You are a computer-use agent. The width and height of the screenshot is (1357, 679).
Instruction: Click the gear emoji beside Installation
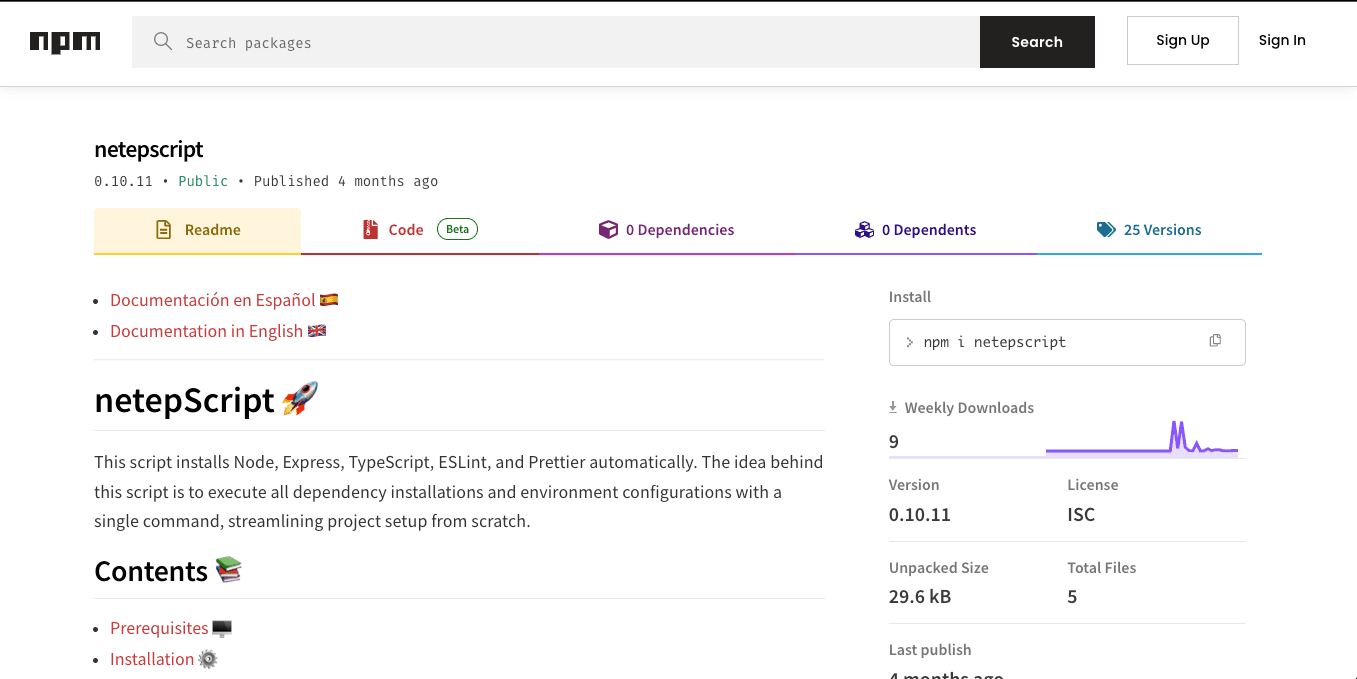(208, 659)
